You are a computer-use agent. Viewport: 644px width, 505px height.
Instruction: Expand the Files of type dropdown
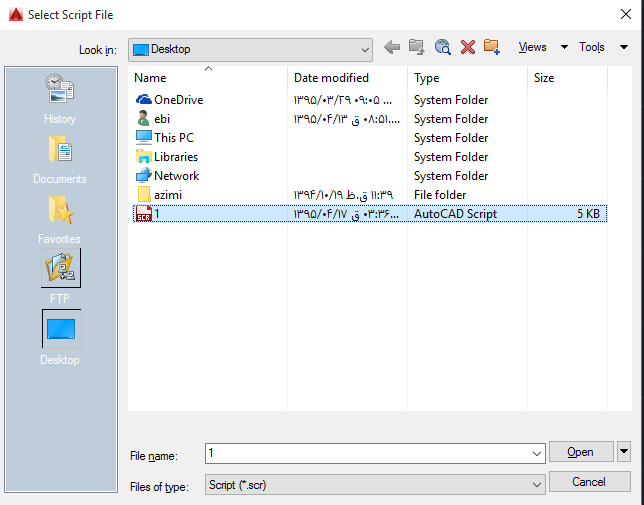coord(536,485)
